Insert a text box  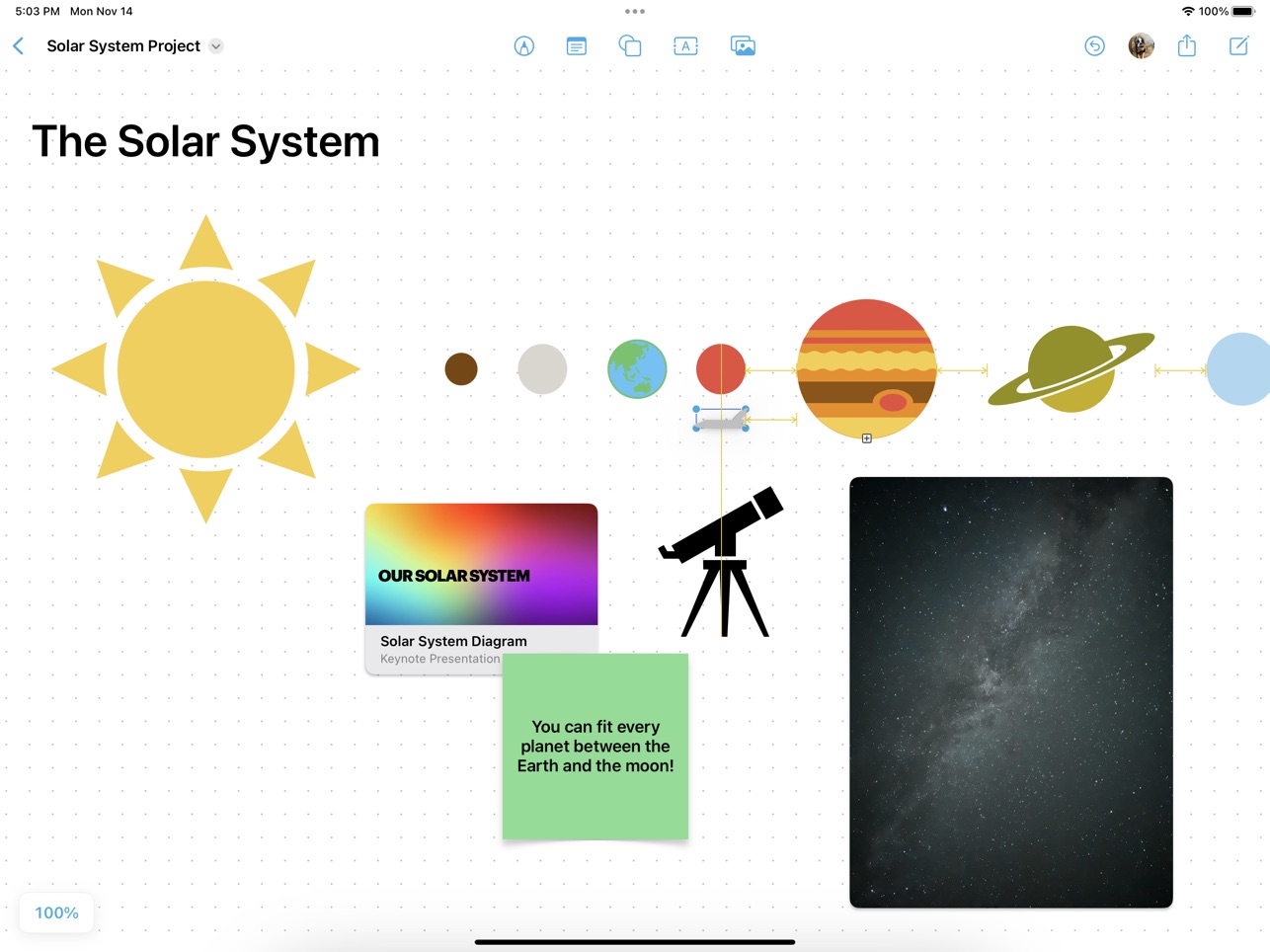(685, 46)
